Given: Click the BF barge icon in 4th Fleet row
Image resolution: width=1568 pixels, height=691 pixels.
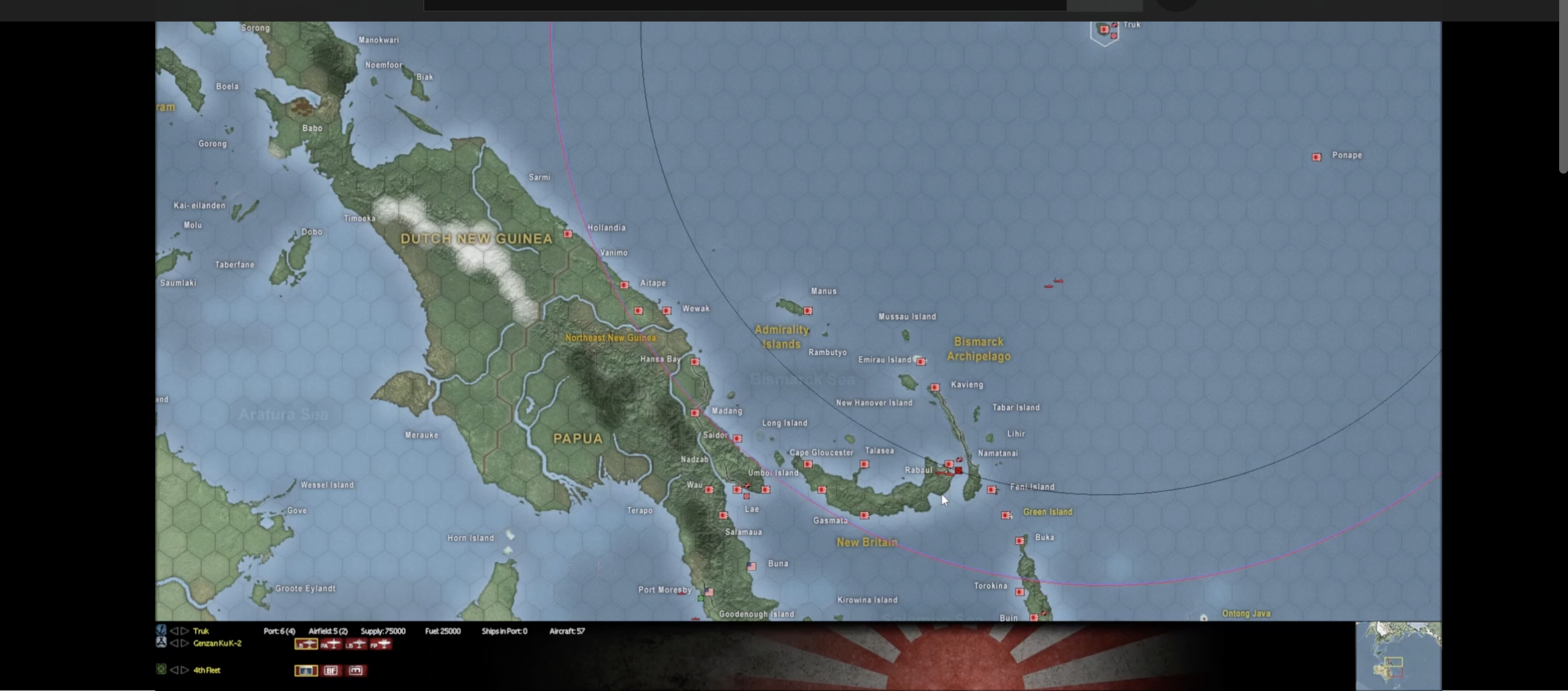Looking at the screenshot, I should point(330,671).
